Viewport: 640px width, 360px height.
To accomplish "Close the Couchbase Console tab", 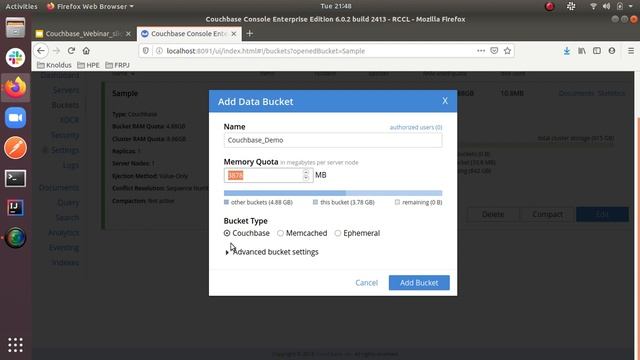I will coord(234,34).
